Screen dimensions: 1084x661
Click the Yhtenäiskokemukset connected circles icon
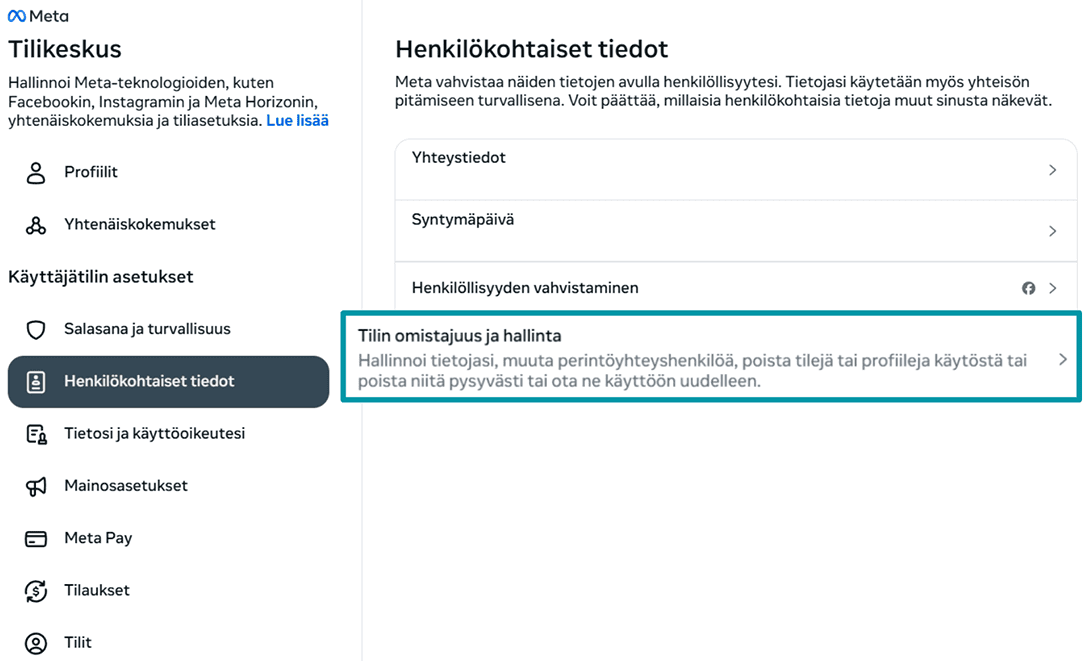pos(36,225)
